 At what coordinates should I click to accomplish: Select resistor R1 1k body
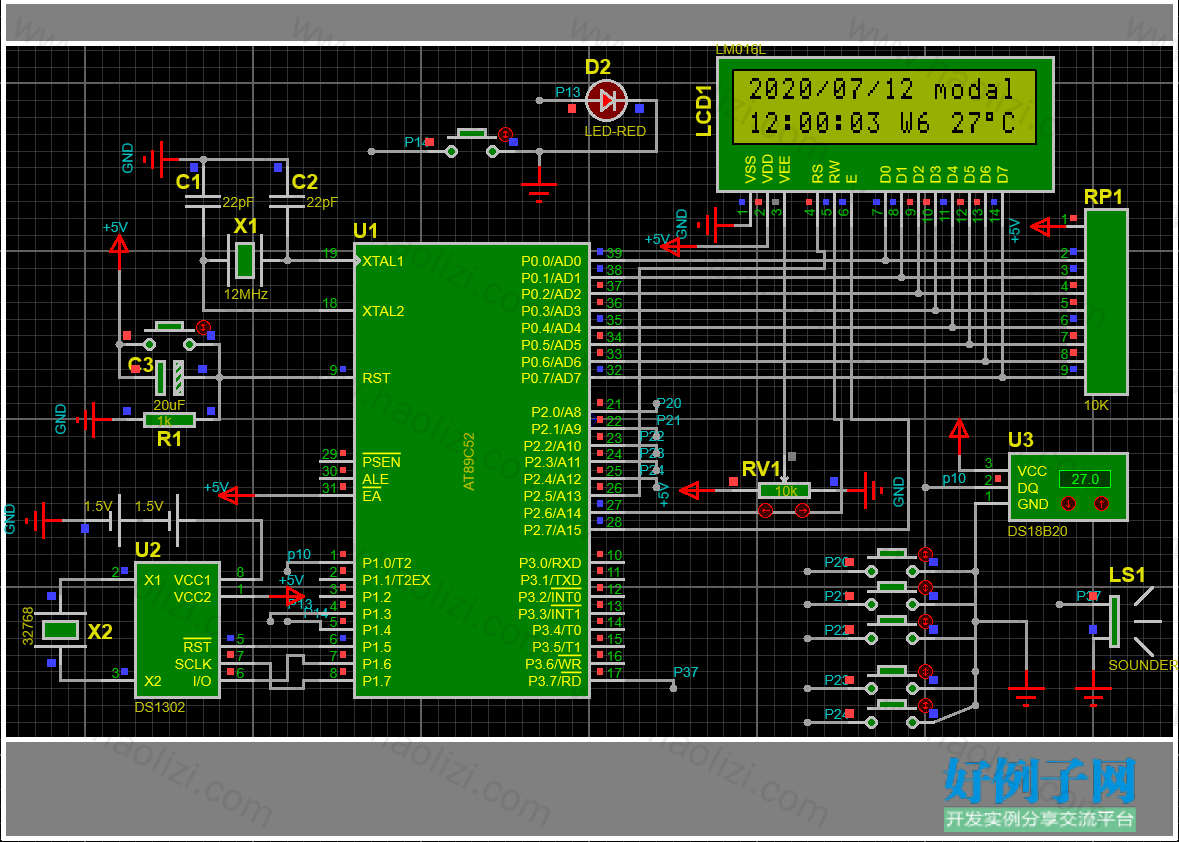tap(169, 420)
